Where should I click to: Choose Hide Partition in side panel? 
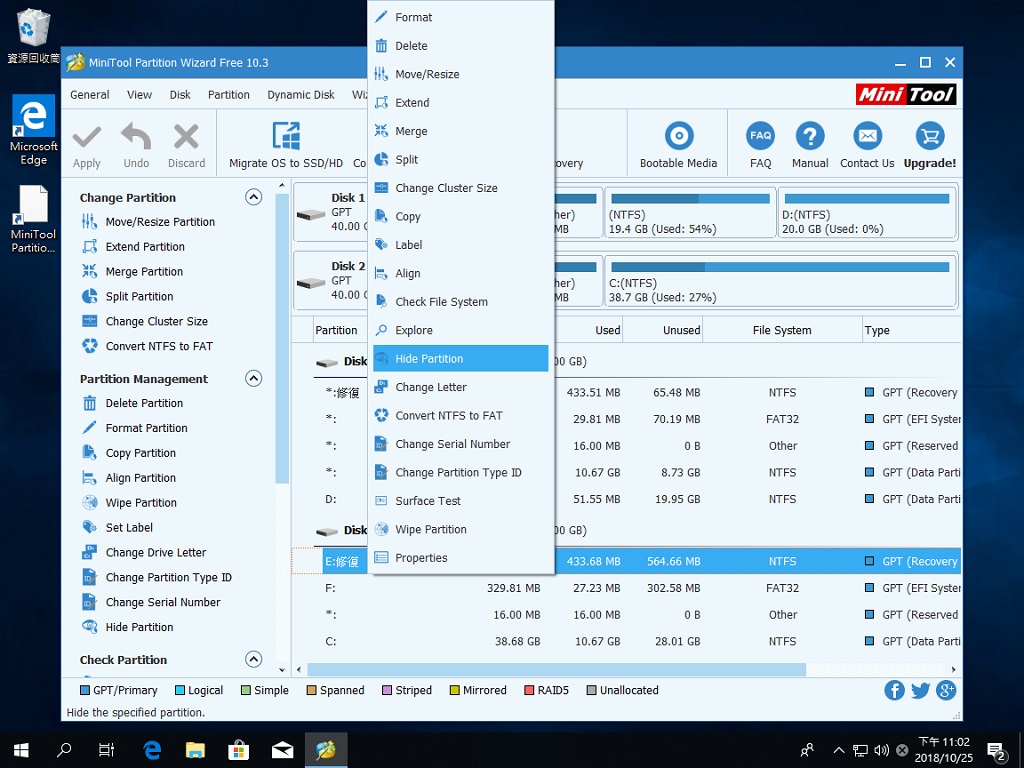point(127,627)
